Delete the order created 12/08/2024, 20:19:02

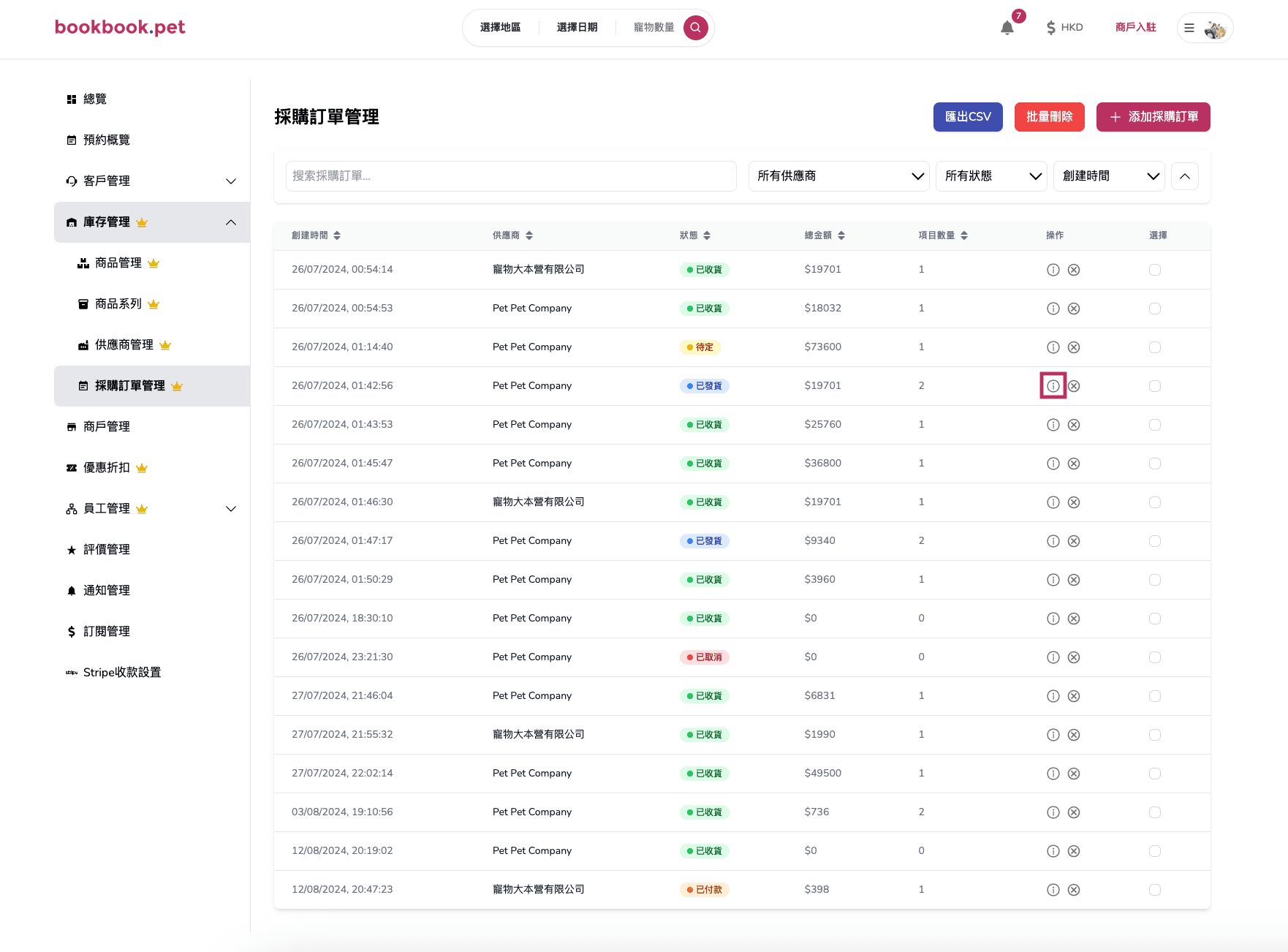[x=1074, y=851]
